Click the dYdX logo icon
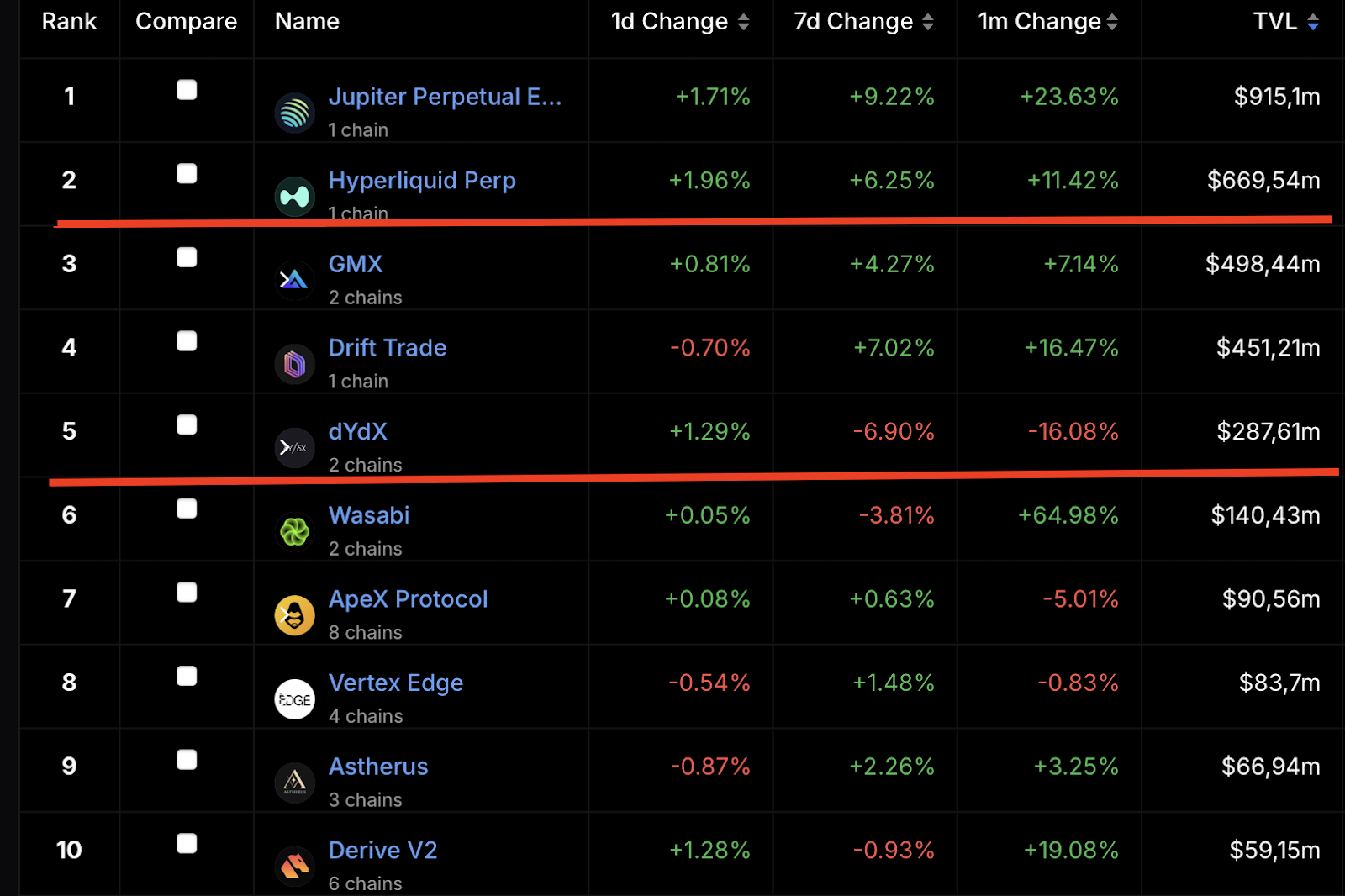Viewport: 1345px width, 896px height. coord(295,448)
